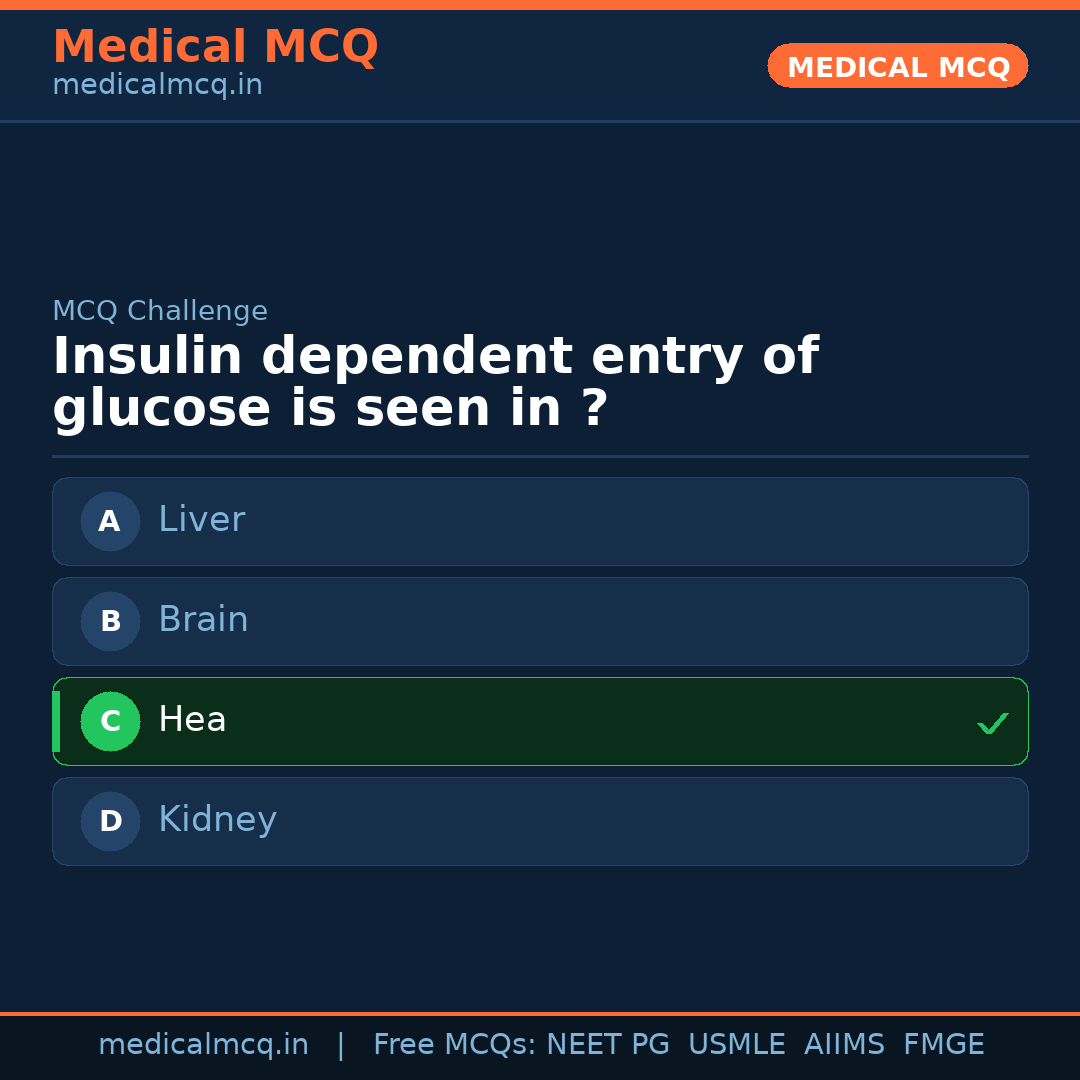Pick the Kidney answer text
1080x1080 pixels.
point(217,820)
